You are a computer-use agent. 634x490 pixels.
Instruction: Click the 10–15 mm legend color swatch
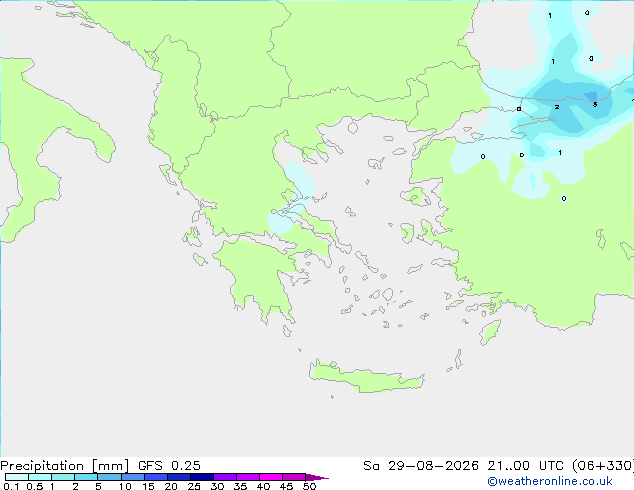(x=133, y=477)
